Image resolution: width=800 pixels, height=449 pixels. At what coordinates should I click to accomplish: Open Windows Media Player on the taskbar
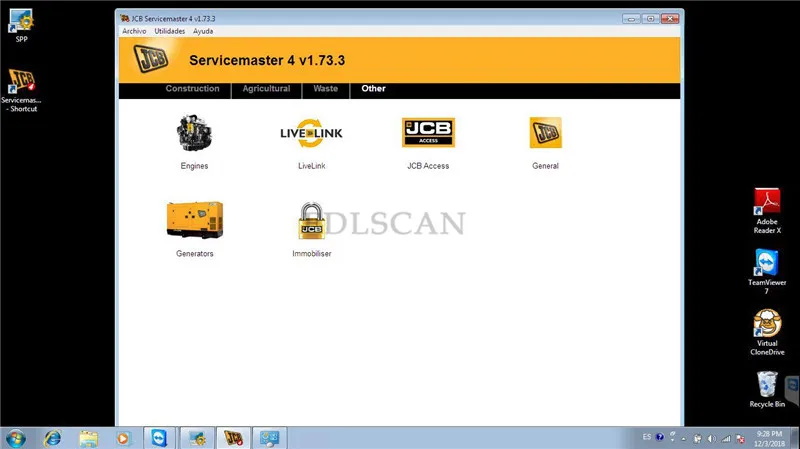click(x=122, y=438)
